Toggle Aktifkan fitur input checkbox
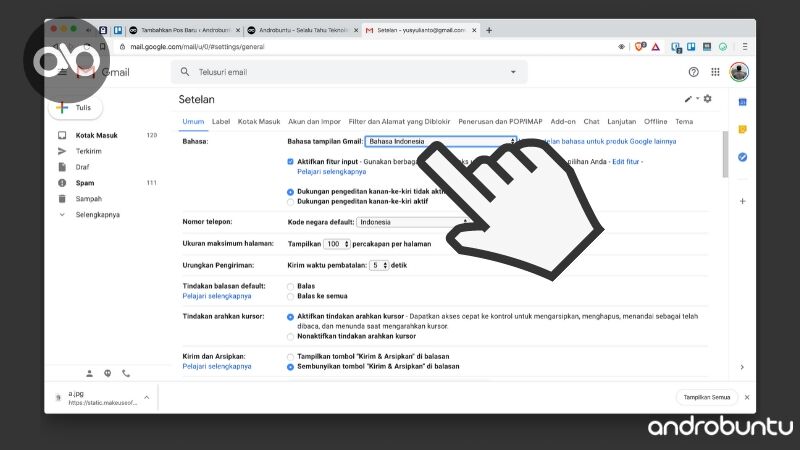This screenshot has width=800, height=450. [x=290, y=161]
